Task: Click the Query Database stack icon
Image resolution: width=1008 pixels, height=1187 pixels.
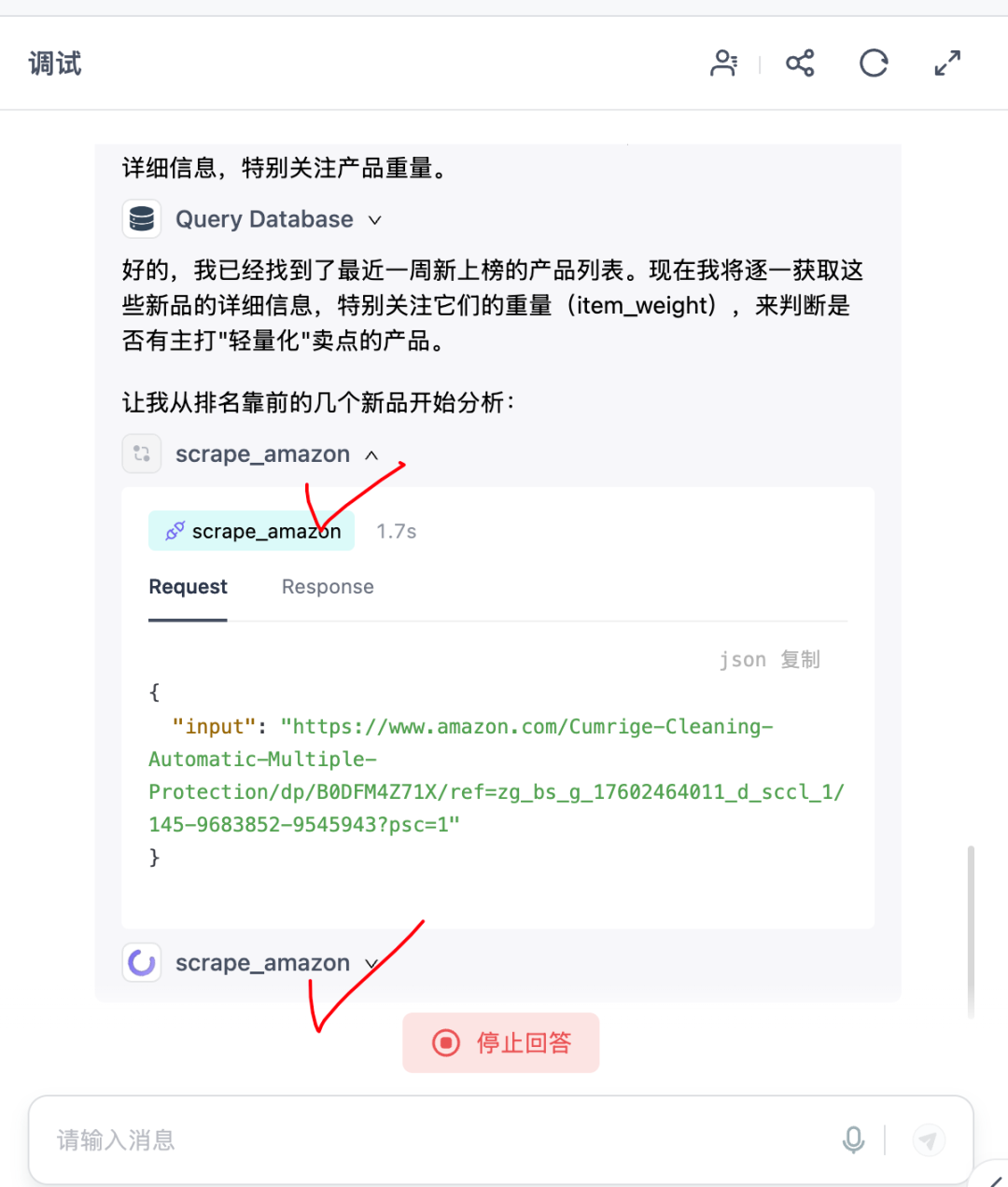Action: click(x=142, y=219)
